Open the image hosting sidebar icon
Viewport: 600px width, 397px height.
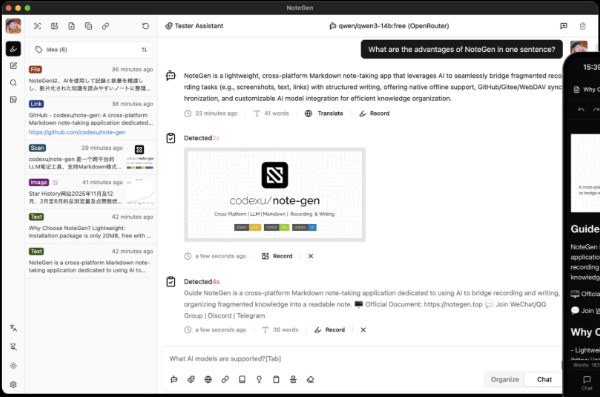point(13,100)
